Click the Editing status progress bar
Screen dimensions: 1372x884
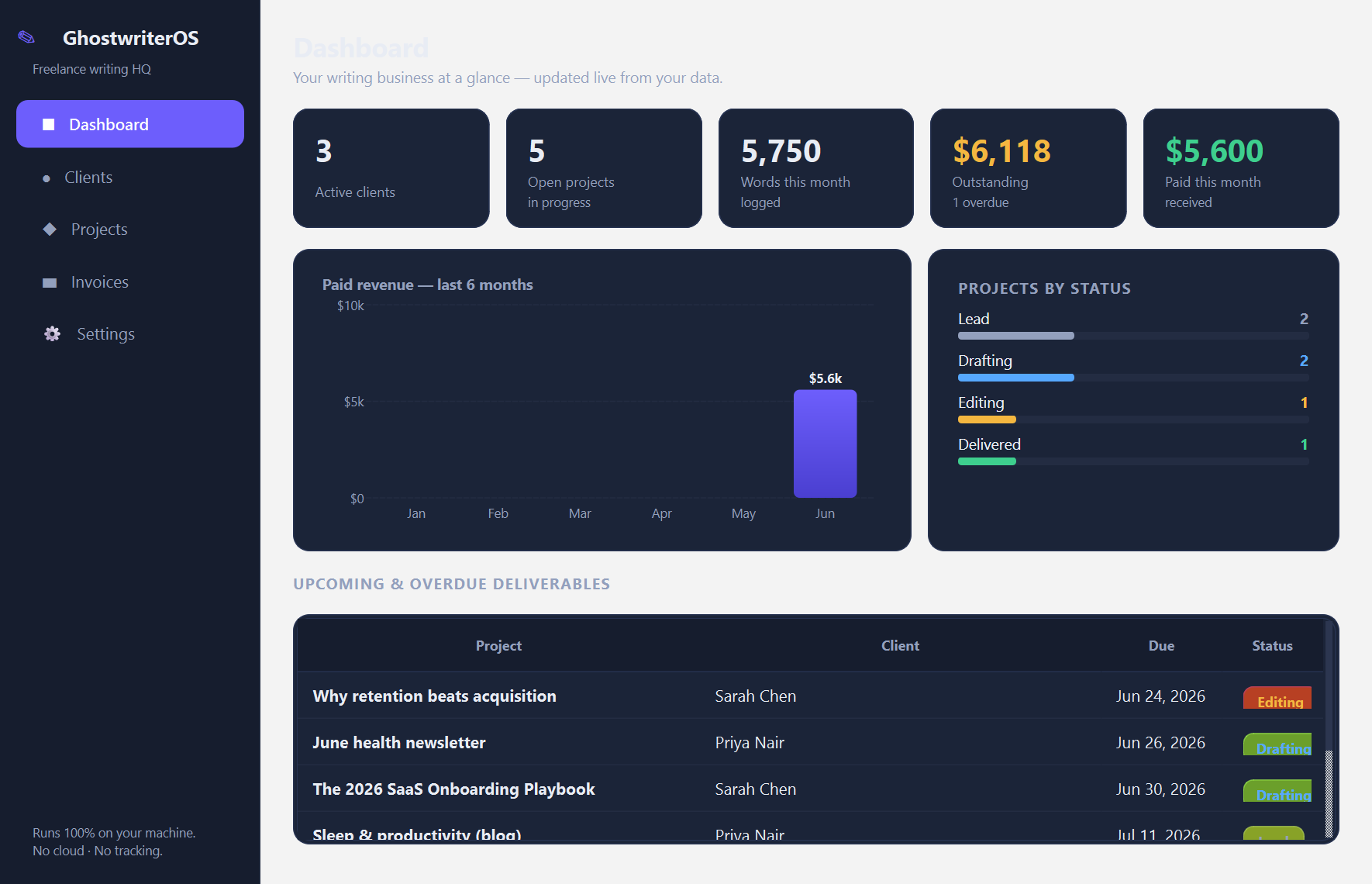pos(1133,420)
